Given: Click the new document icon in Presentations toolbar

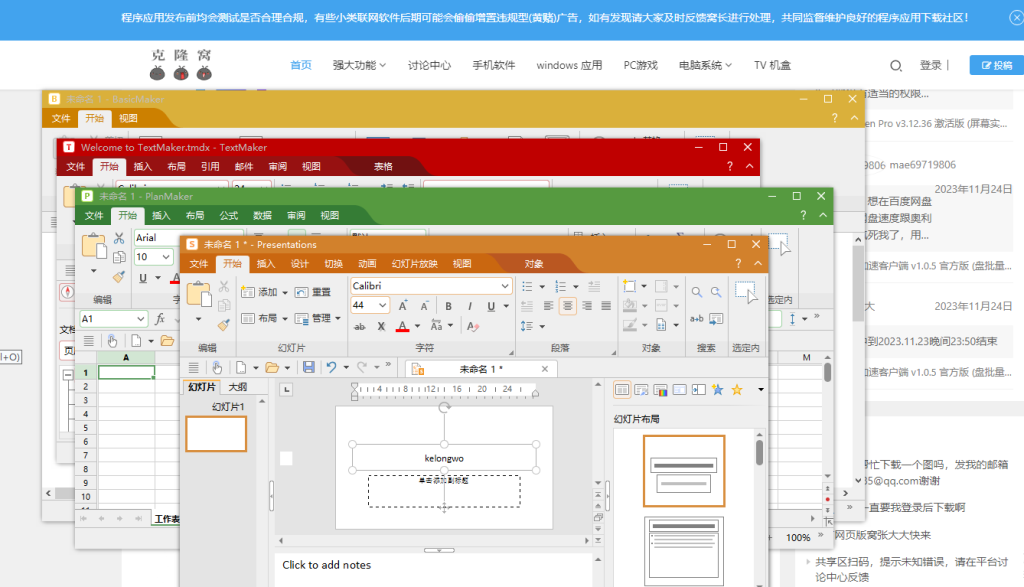Looking at the screenshot, I should (241, 368).
